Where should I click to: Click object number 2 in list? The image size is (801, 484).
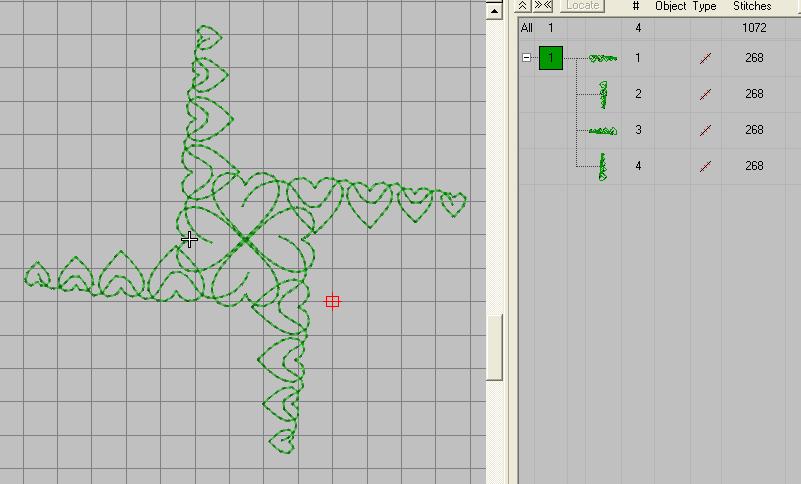pos(638,94)
